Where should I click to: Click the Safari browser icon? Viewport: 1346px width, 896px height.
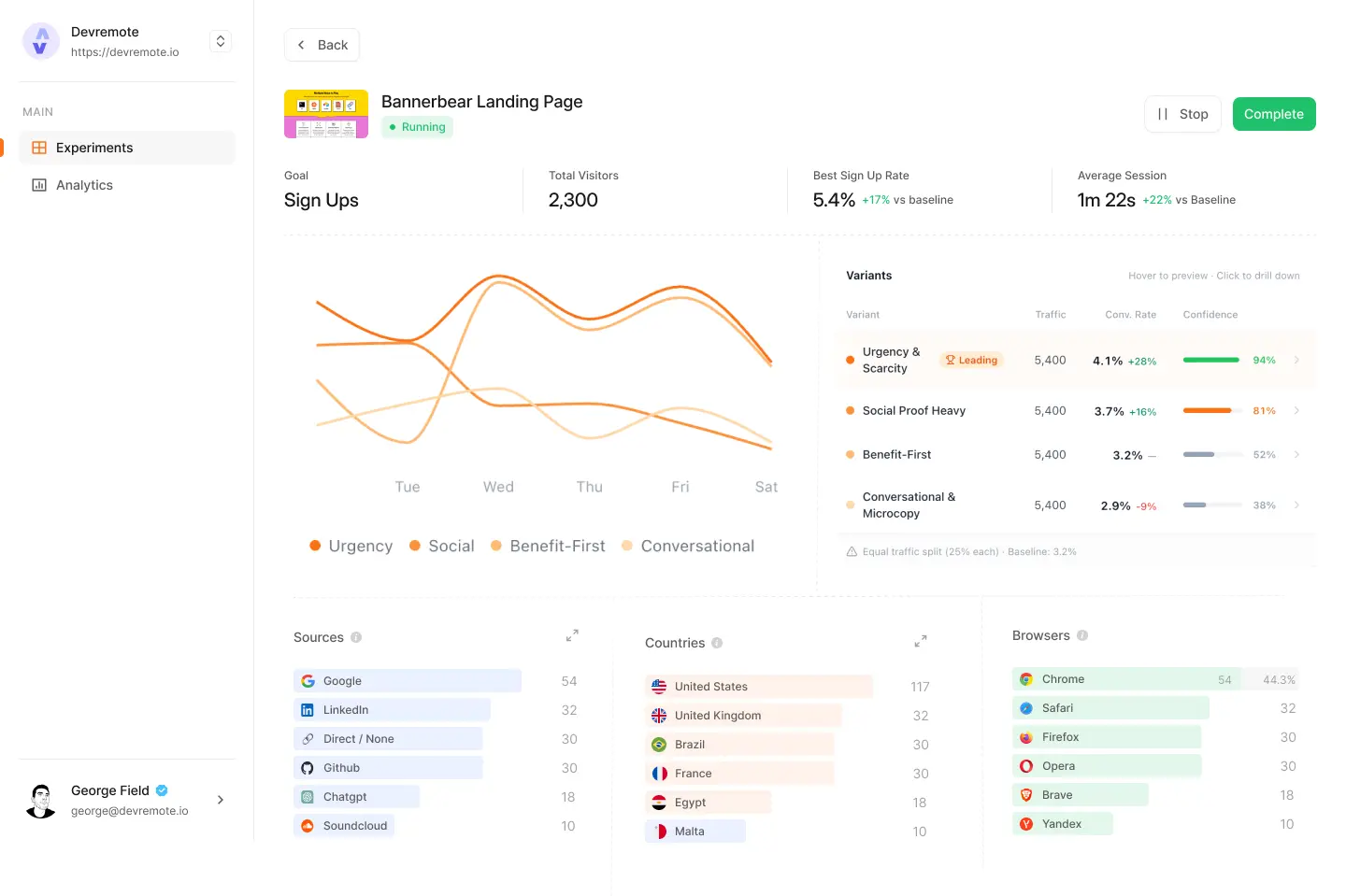coord(1026,708)
